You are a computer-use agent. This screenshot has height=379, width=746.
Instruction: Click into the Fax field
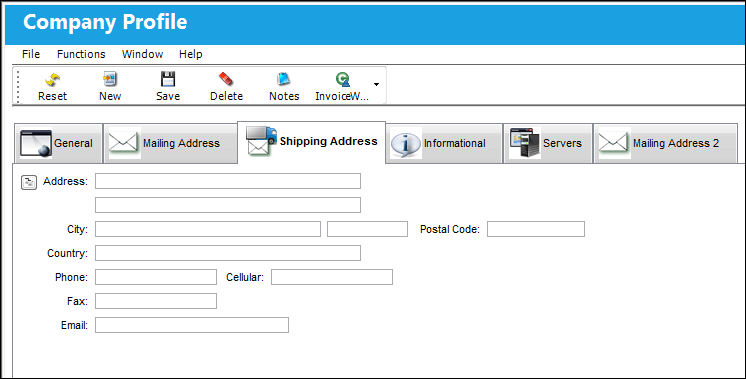click(x=156, y=301)
